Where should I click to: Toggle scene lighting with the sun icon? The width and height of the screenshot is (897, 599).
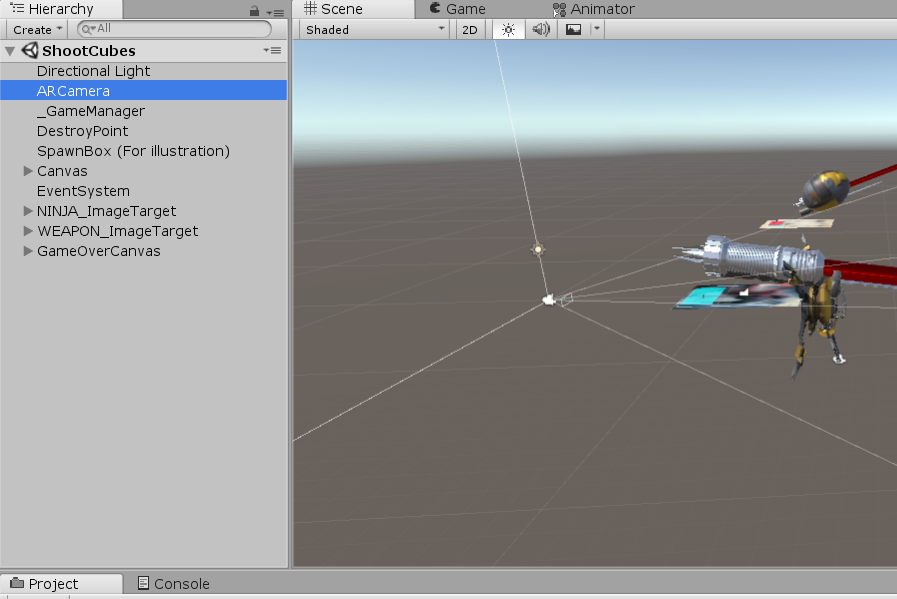507,29
